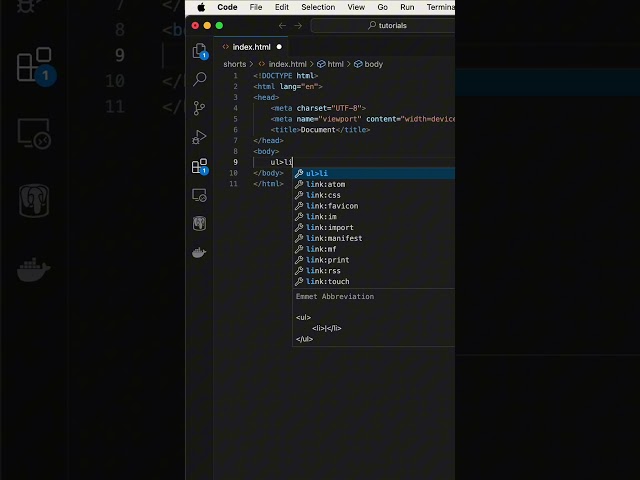The image size is (640, 480).
Task: Choose the link:css suggestion
Action: [x=374, y=195]
